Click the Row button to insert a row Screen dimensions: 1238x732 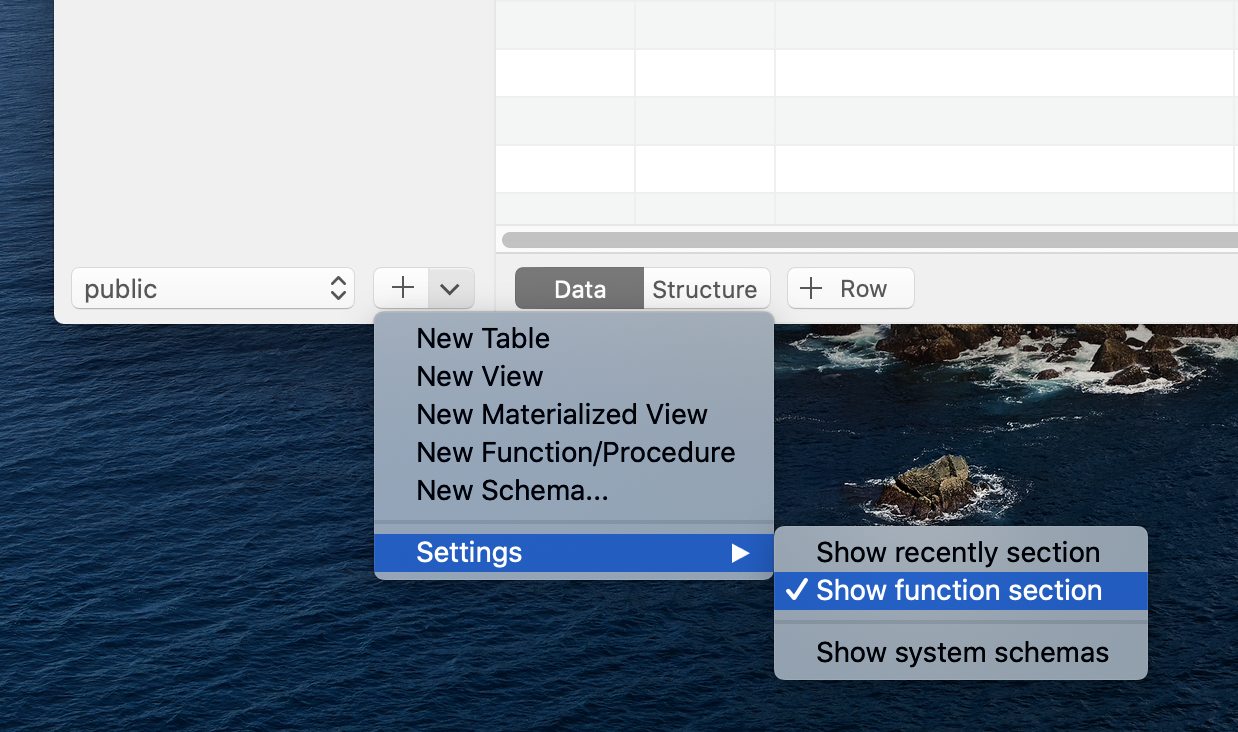coord(850,288)
